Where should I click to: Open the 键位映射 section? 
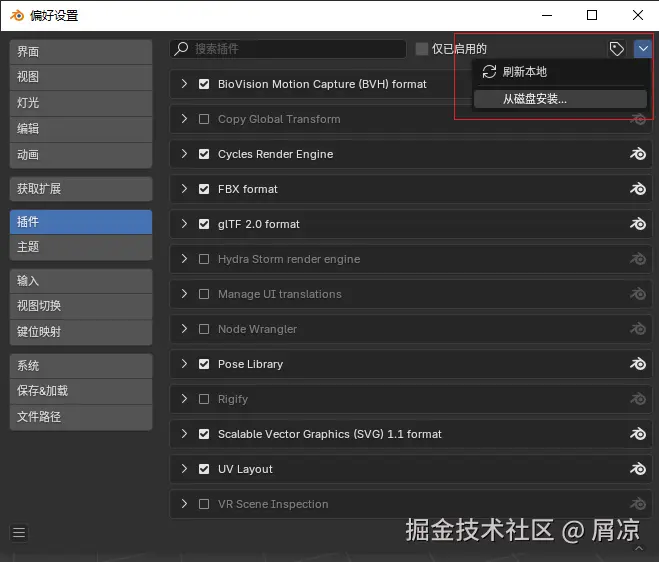pos(81,332)
